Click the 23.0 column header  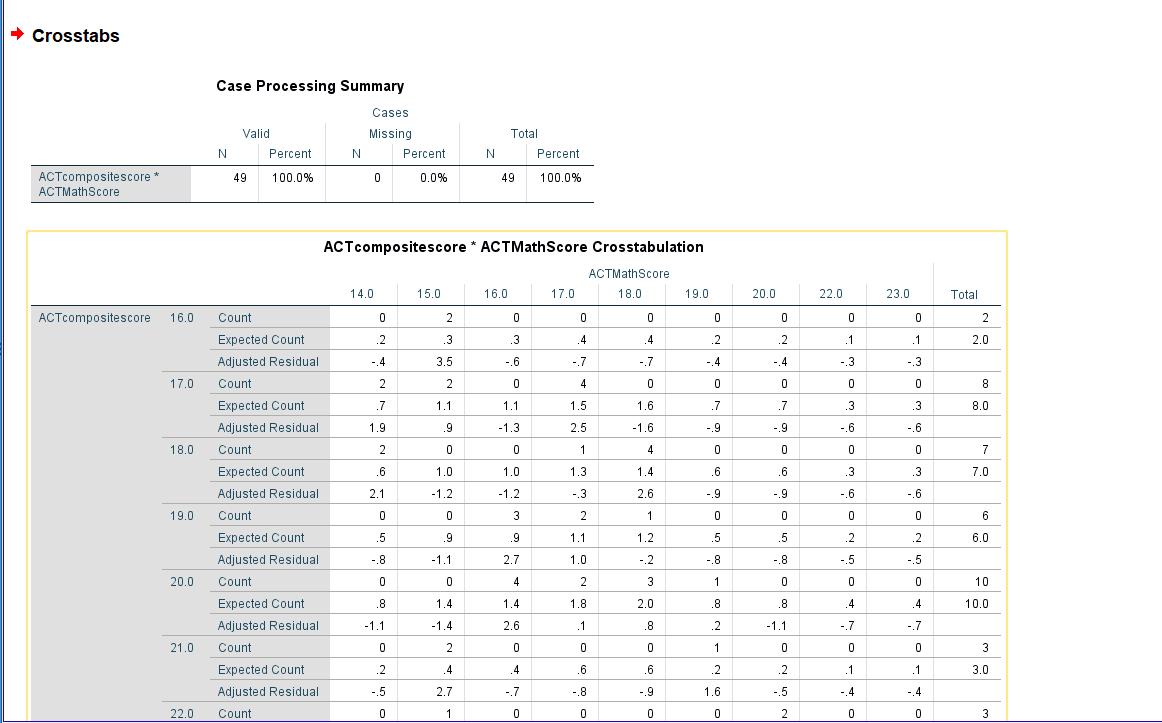[x=897, y=293]
